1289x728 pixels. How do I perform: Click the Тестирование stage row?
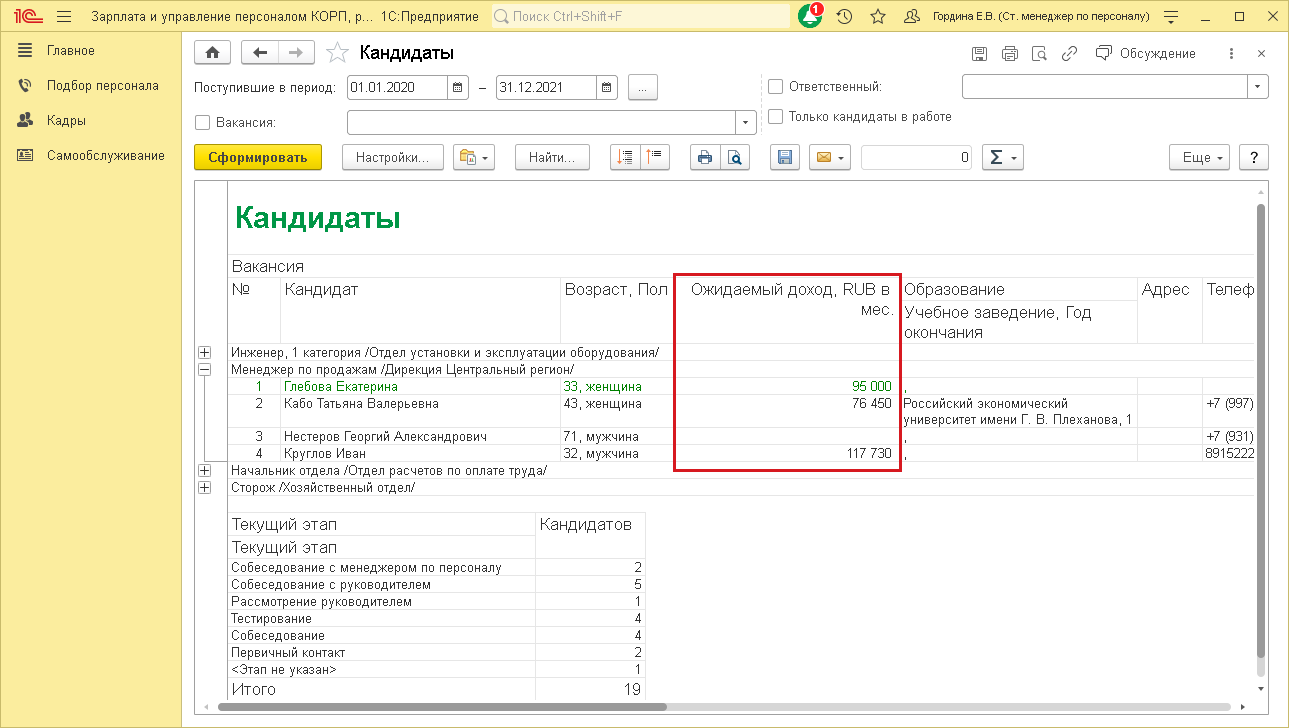[437, 619]
